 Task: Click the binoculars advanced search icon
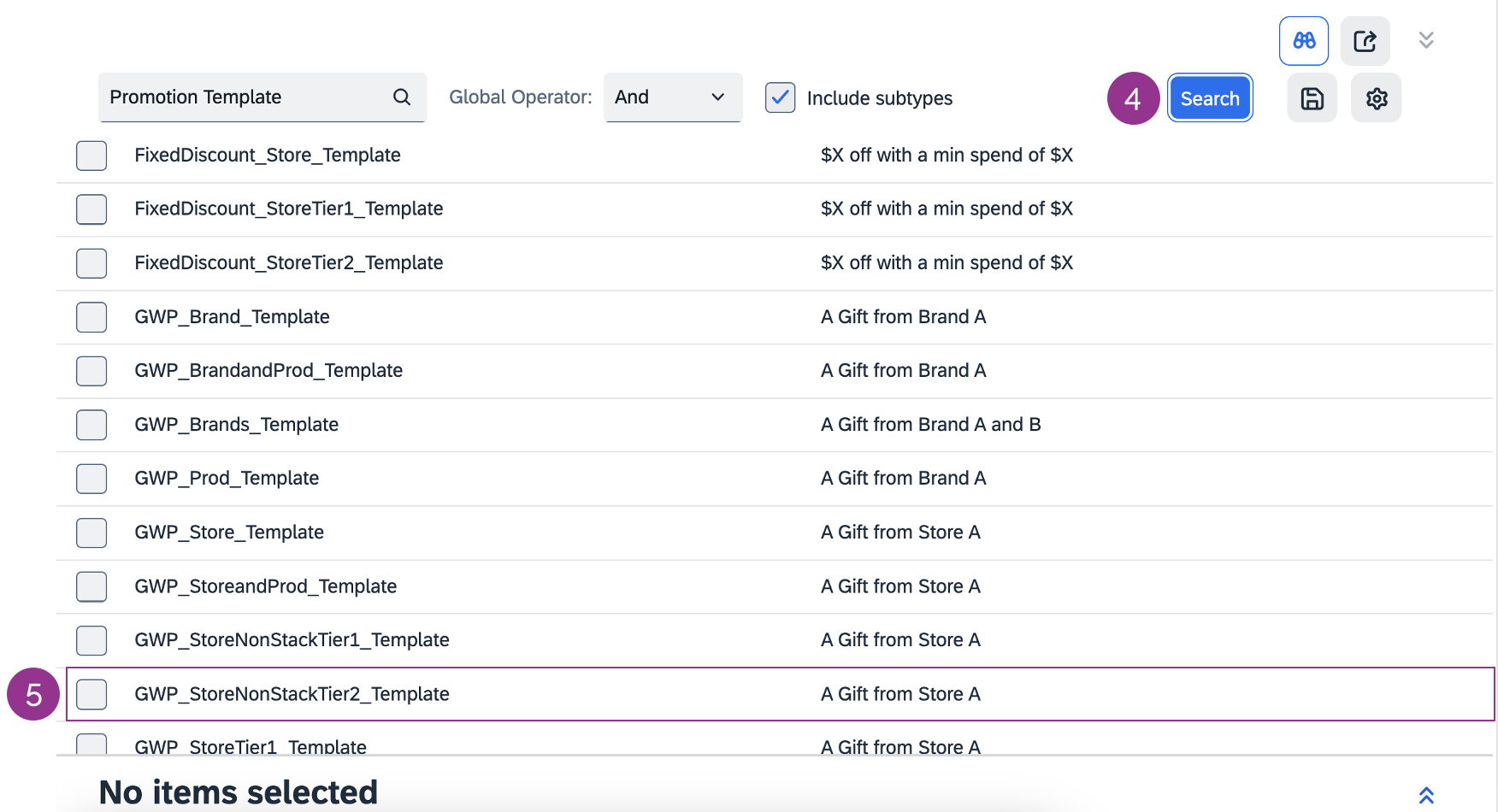(1303, 41)
